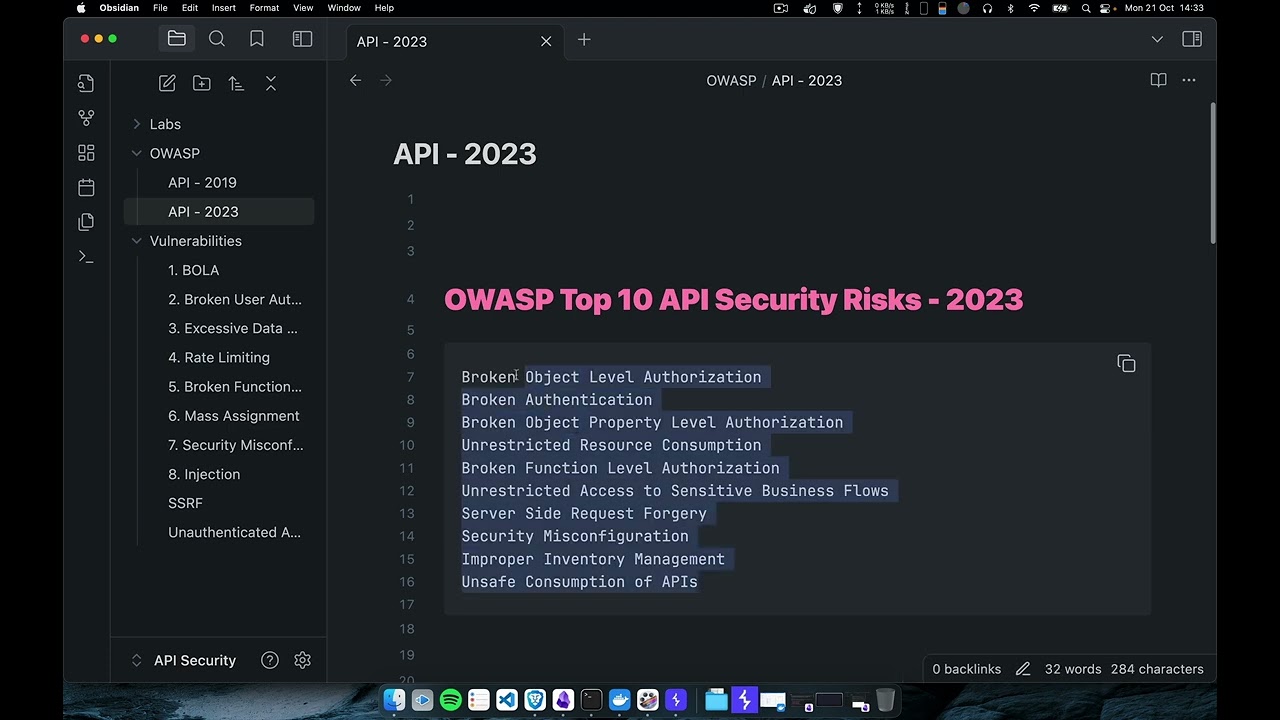Open the View menu

click(303, 8)
